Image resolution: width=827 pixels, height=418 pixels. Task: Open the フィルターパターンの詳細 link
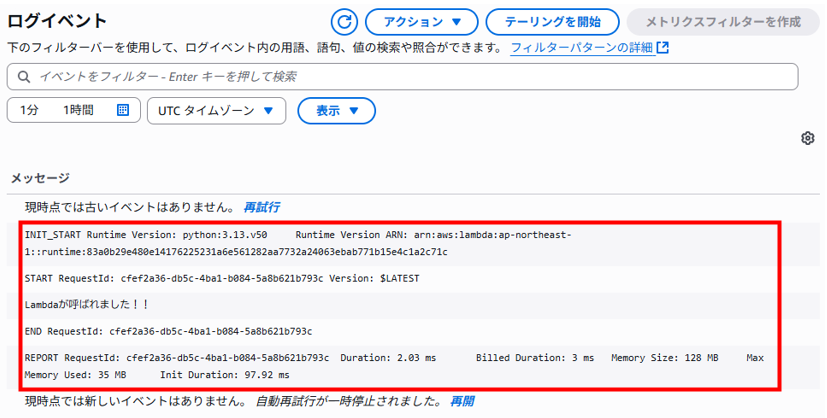(582, 48)
